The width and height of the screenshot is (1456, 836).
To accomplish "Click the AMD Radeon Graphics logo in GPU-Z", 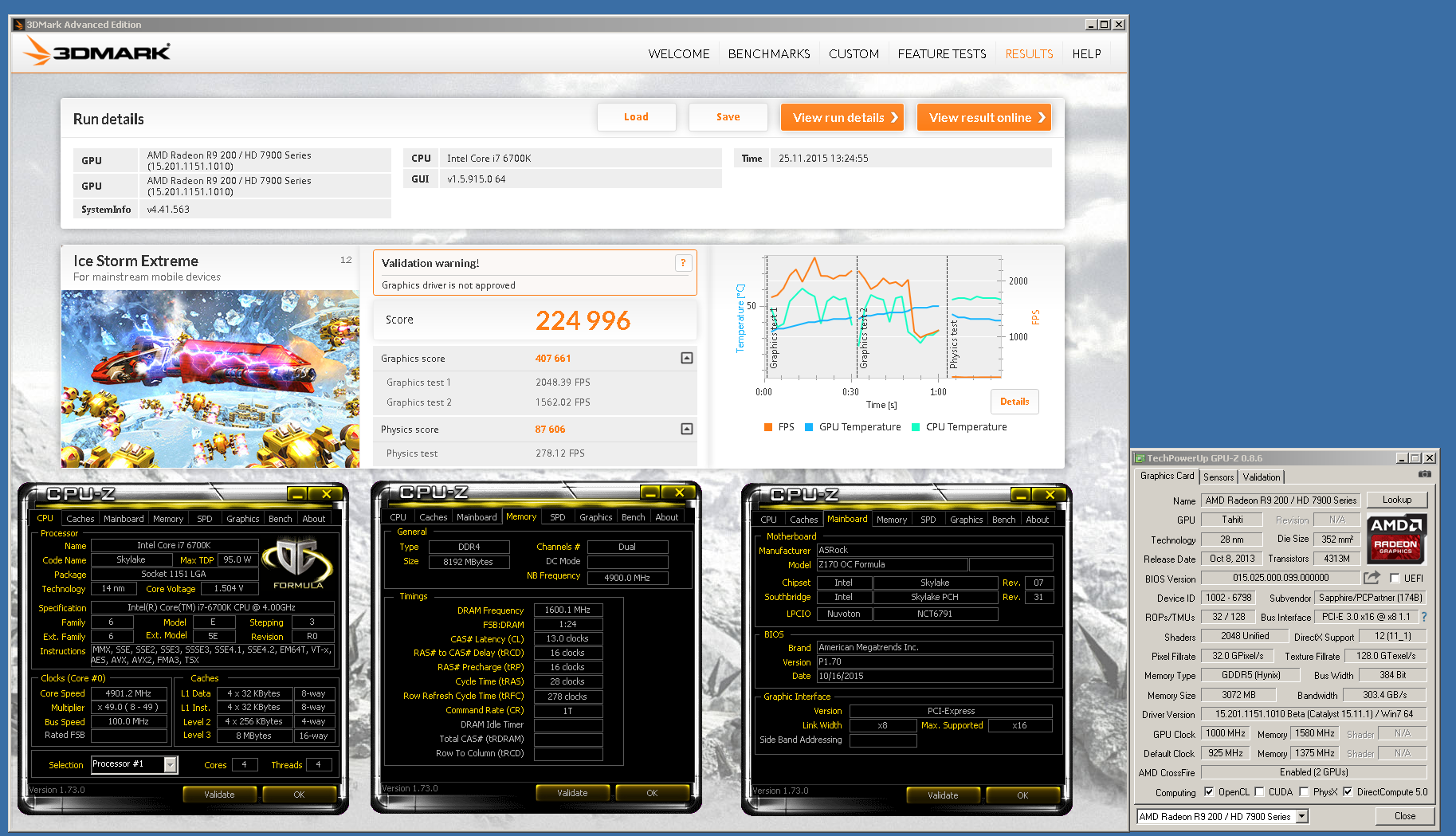I will pos(1396,539).
